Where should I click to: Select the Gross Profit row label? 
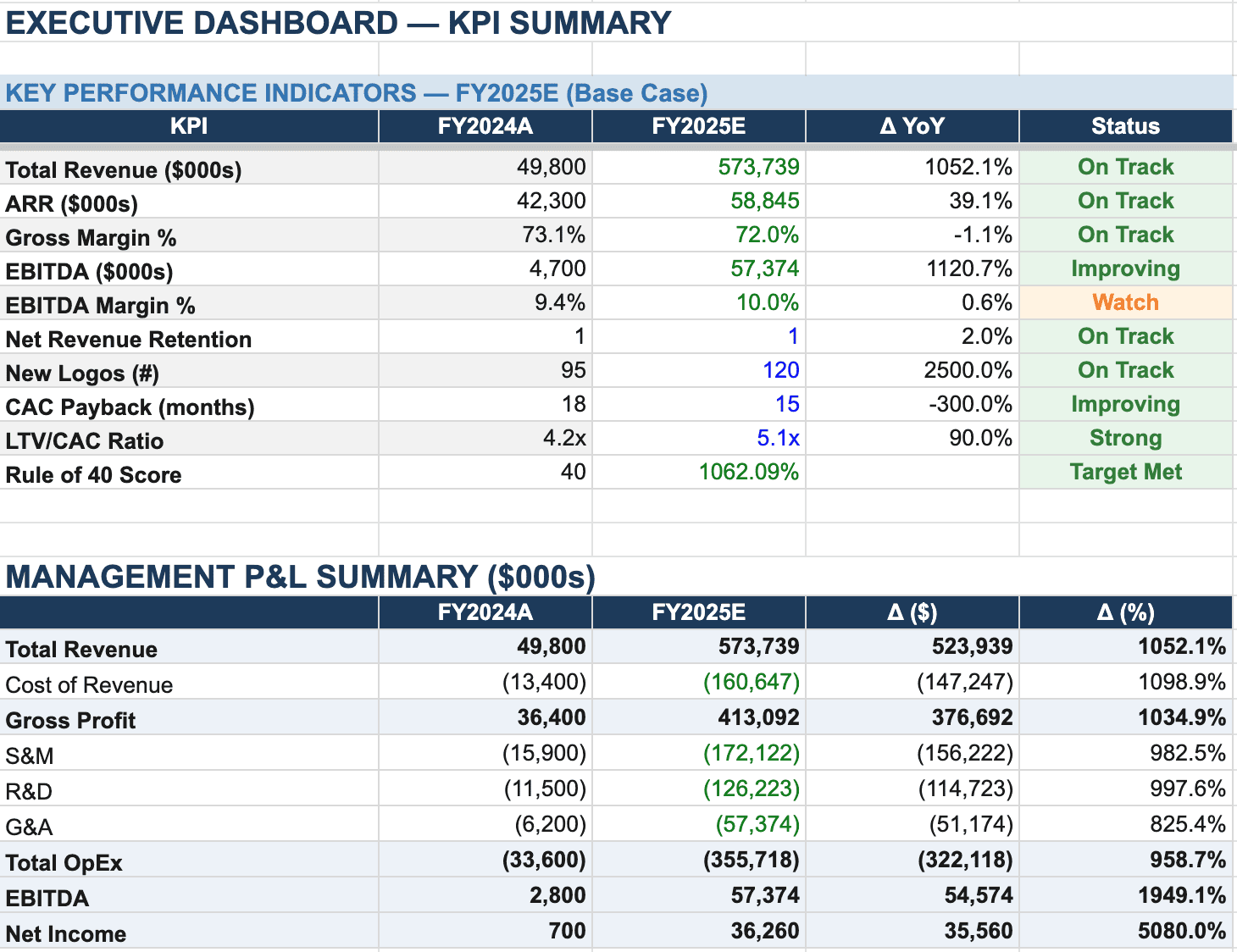tap(71, 719)
